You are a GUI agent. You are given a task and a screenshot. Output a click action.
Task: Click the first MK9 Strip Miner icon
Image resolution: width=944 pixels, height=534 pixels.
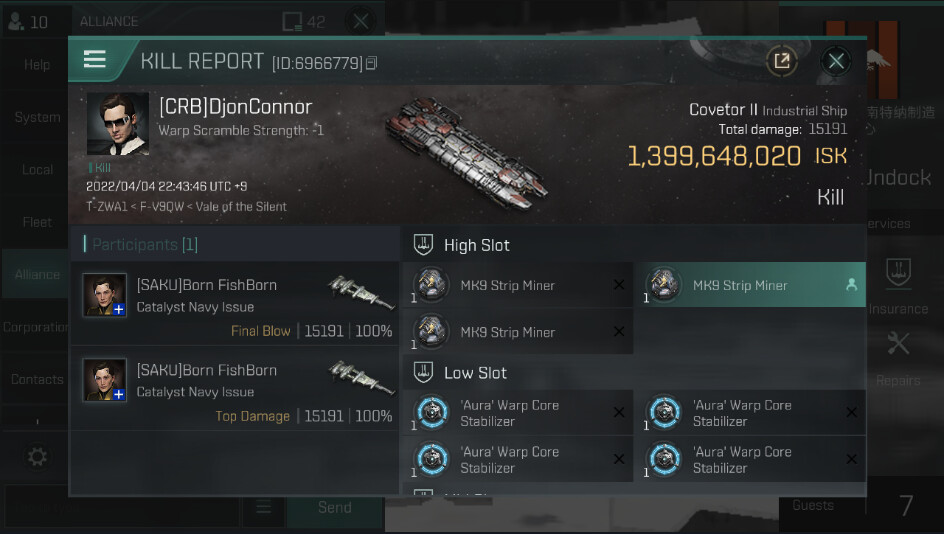tap(431, 284)
